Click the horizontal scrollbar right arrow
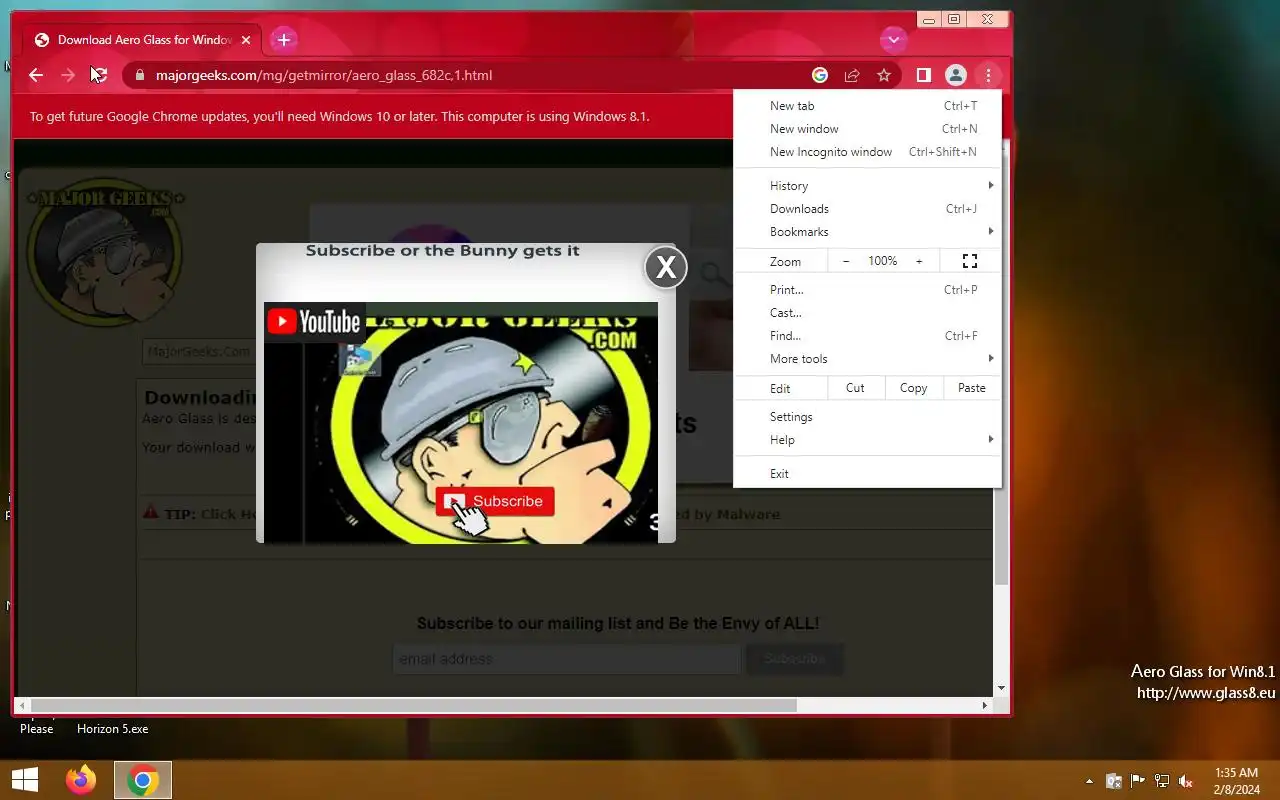The image size is (1280, 800). click(x=985, y=705)
